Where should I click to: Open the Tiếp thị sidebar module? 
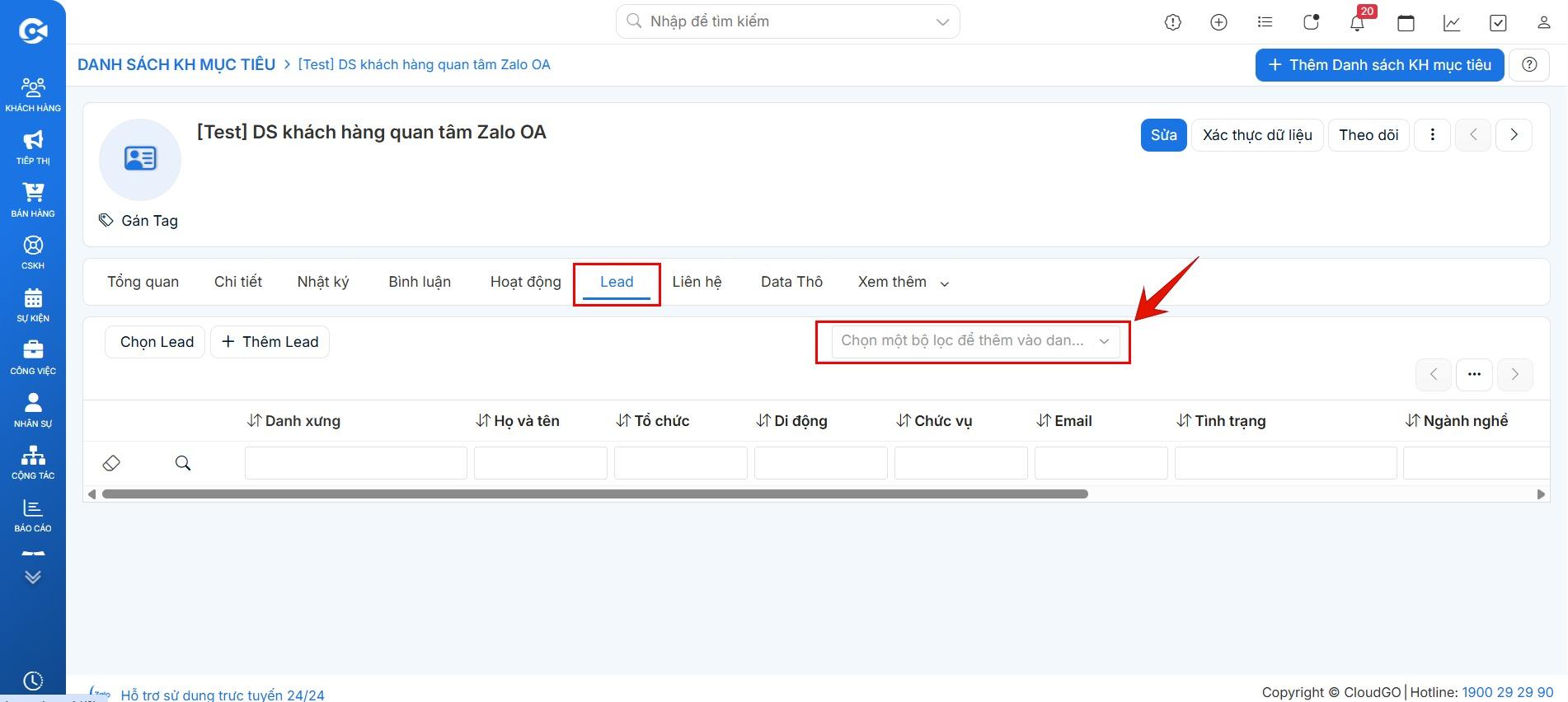pyautogui.click(x=33, y=147)
